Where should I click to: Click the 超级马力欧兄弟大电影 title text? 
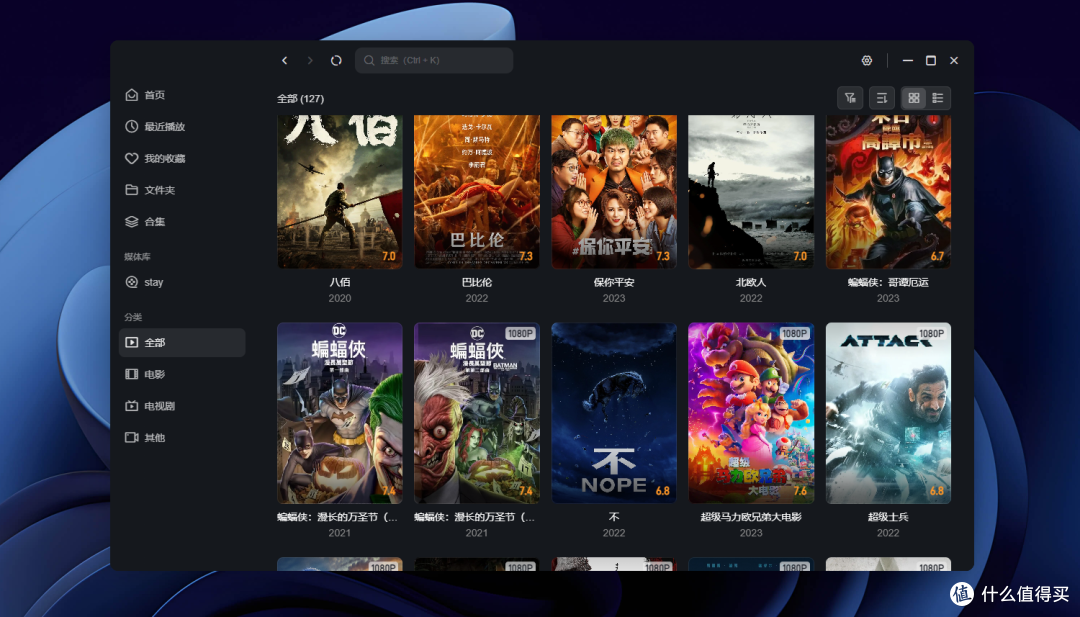(x=751, y=516)
